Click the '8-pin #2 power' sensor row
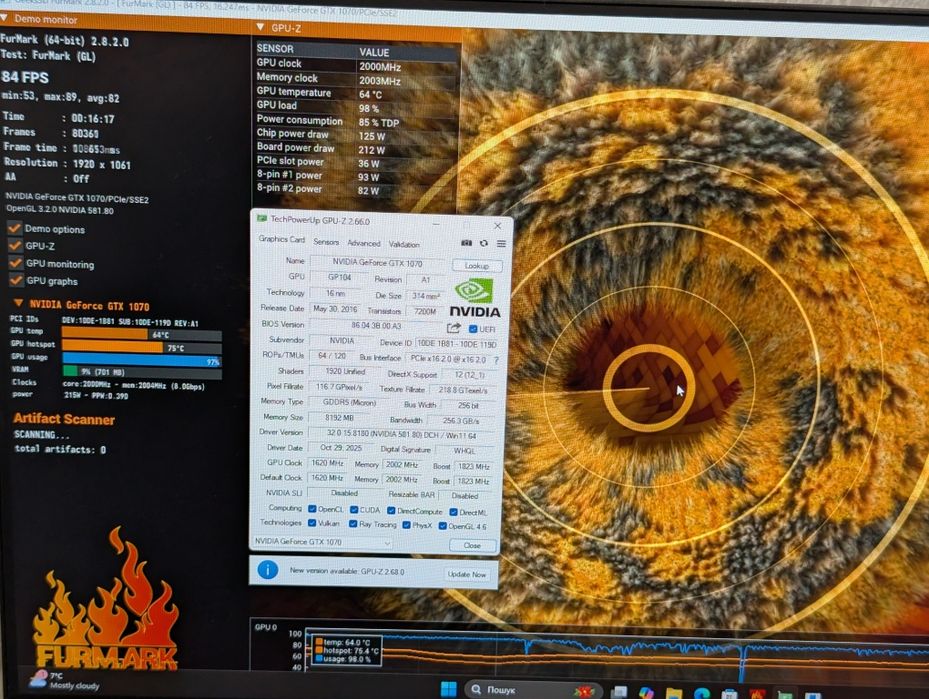Screen dimensions: 929x699 pyautogui.click(x=357, y=190)
